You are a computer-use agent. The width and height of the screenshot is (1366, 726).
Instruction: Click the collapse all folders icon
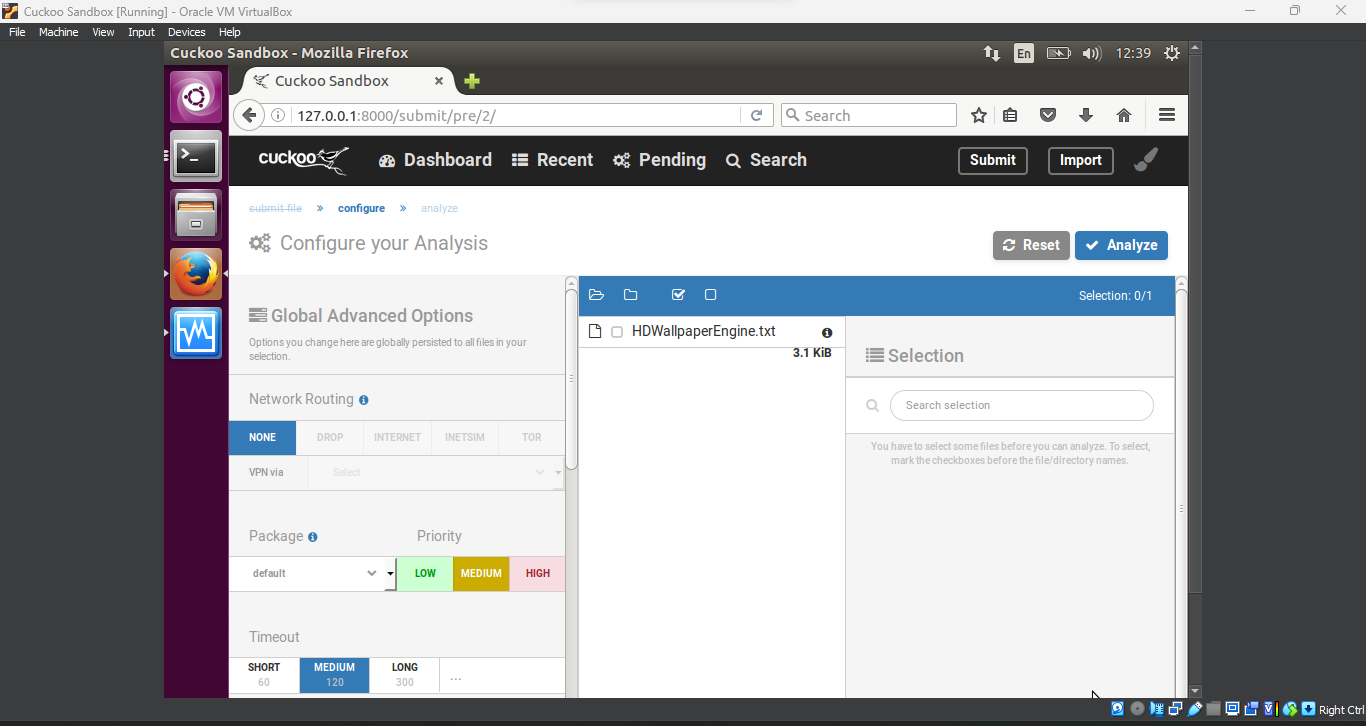pyautogui.click(x=630, y=295)
